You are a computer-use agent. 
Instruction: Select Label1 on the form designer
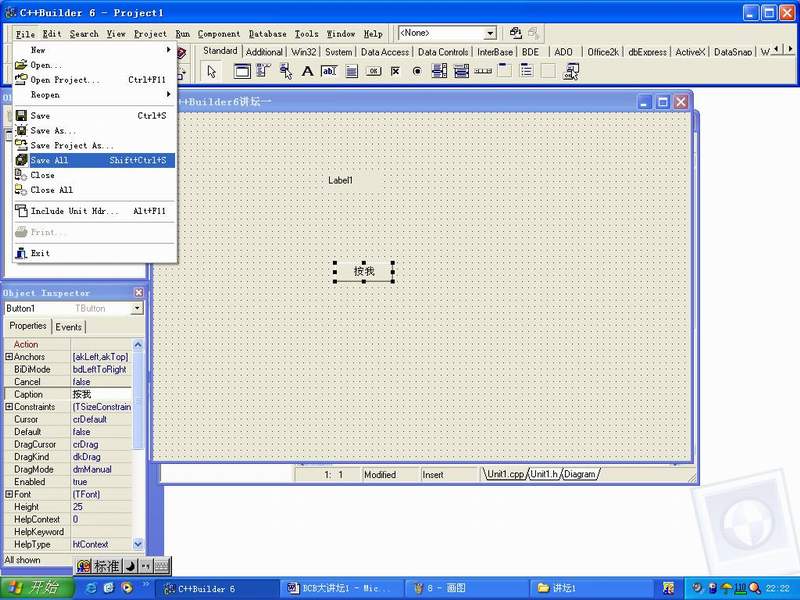340,181
